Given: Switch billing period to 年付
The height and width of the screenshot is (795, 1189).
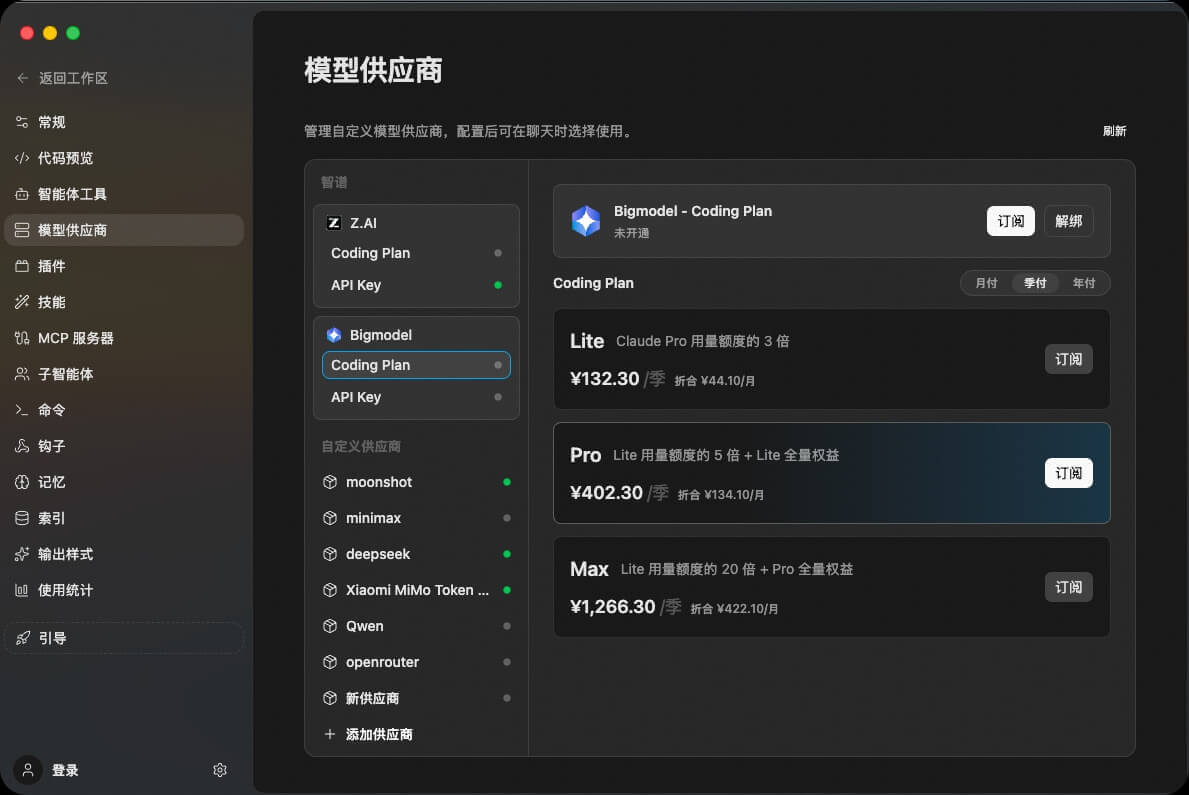Looking at the screenshot, I should tap(1084, 283).
